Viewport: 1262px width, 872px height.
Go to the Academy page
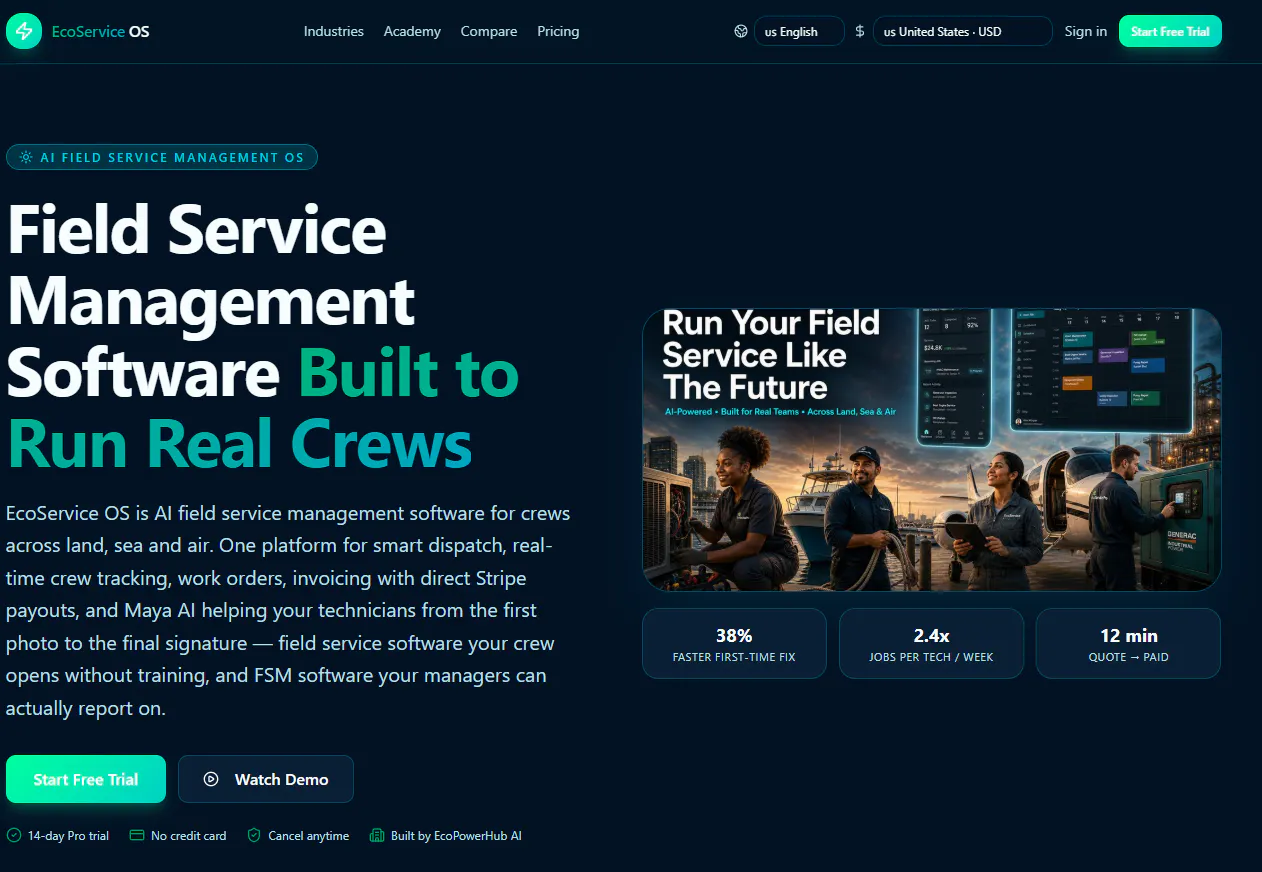click(412, 31)
